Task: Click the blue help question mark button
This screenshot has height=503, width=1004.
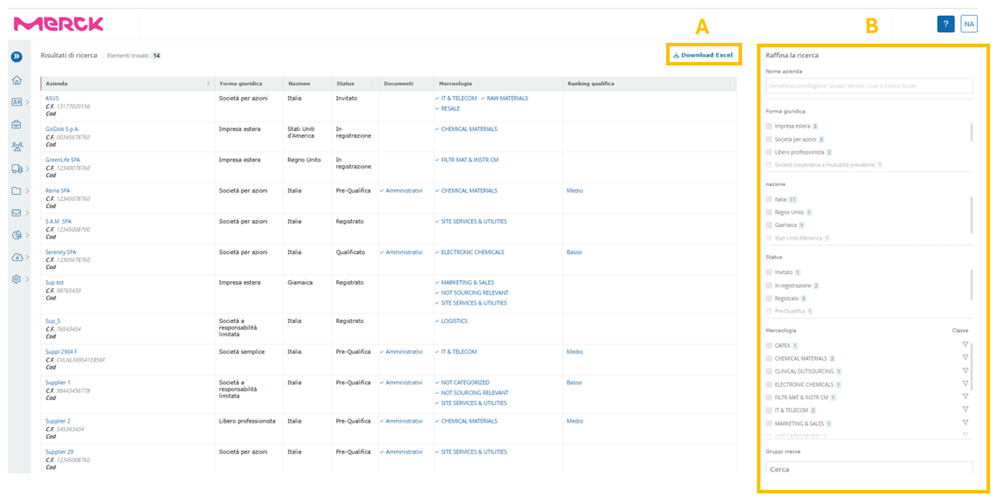Action: click(946, 24)
